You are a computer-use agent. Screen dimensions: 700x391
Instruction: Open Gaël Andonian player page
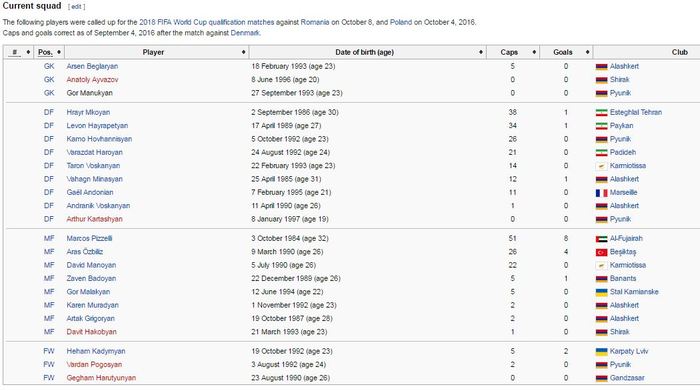tap(90, 192)
